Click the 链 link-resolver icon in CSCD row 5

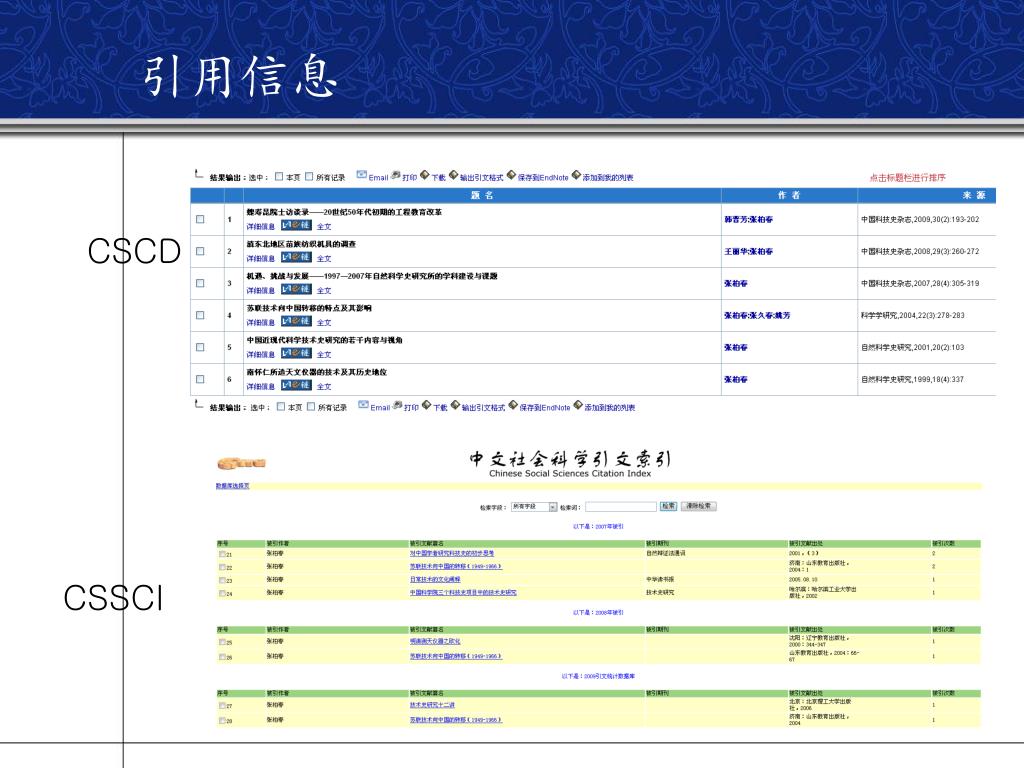296,353
